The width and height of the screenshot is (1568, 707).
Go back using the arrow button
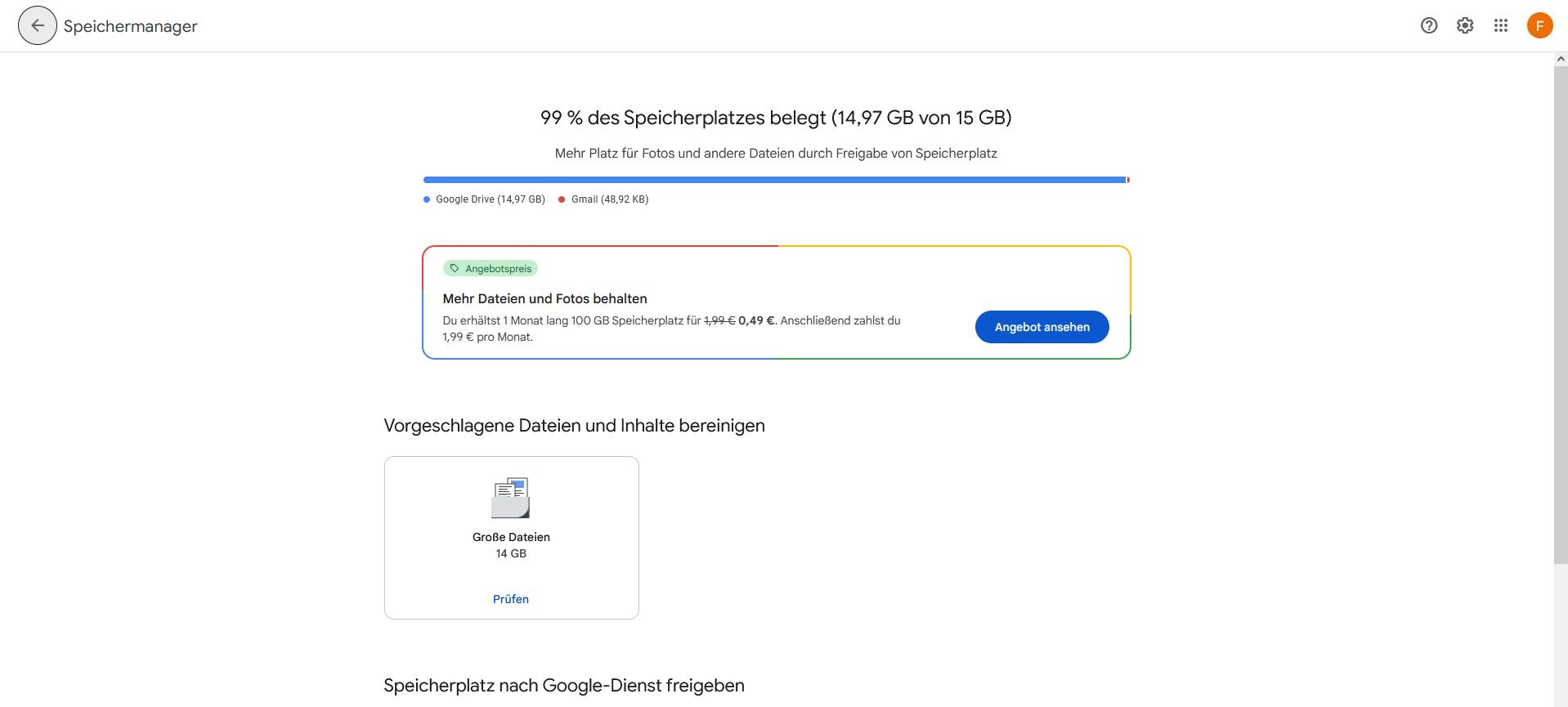click(x=38, y=25)
